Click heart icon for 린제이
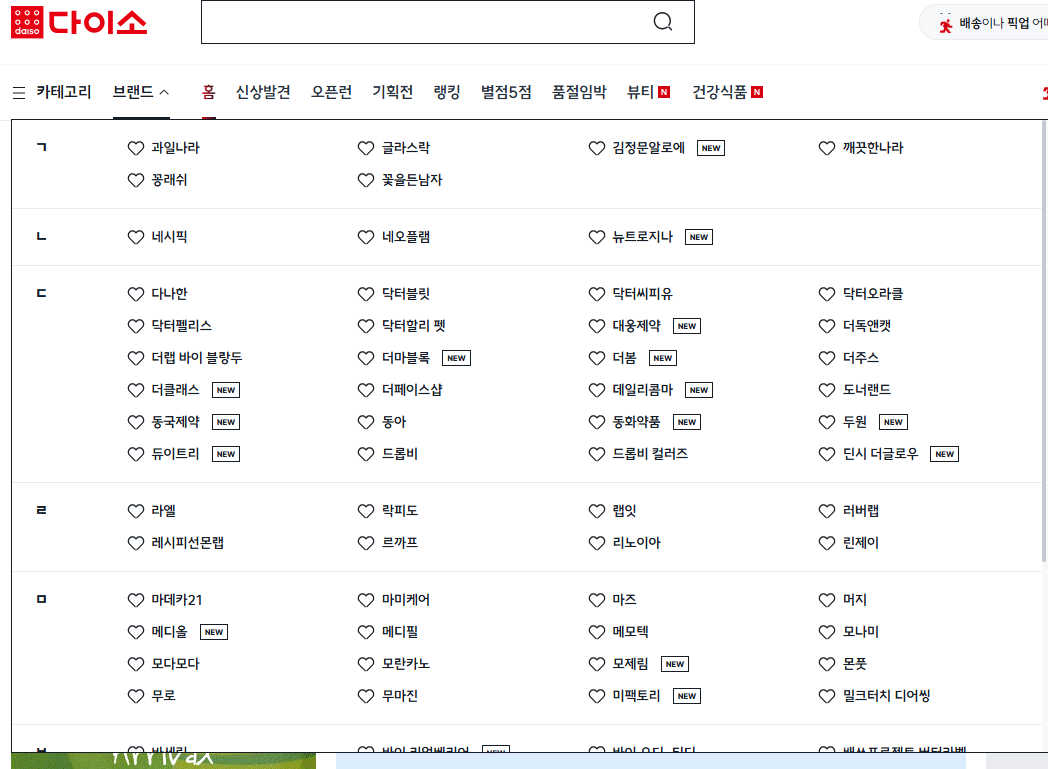 (827, 543)
